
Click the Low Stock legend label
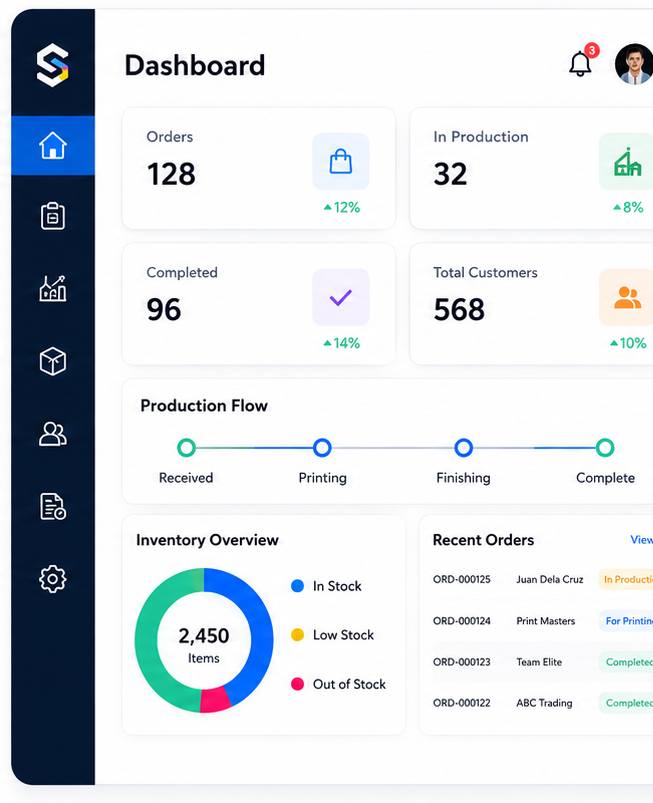point(343,635)
